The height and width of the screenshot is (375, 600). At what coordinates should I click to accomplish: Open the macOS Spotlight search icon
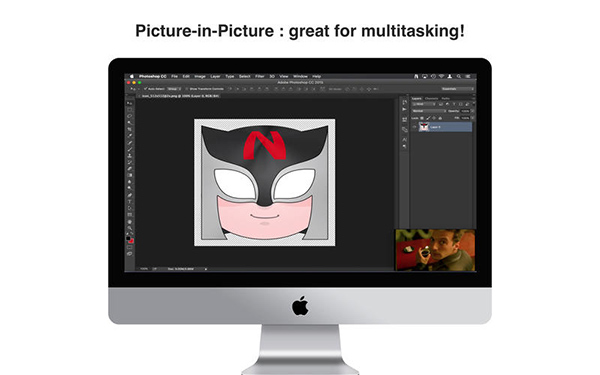(x=458, y=76)
